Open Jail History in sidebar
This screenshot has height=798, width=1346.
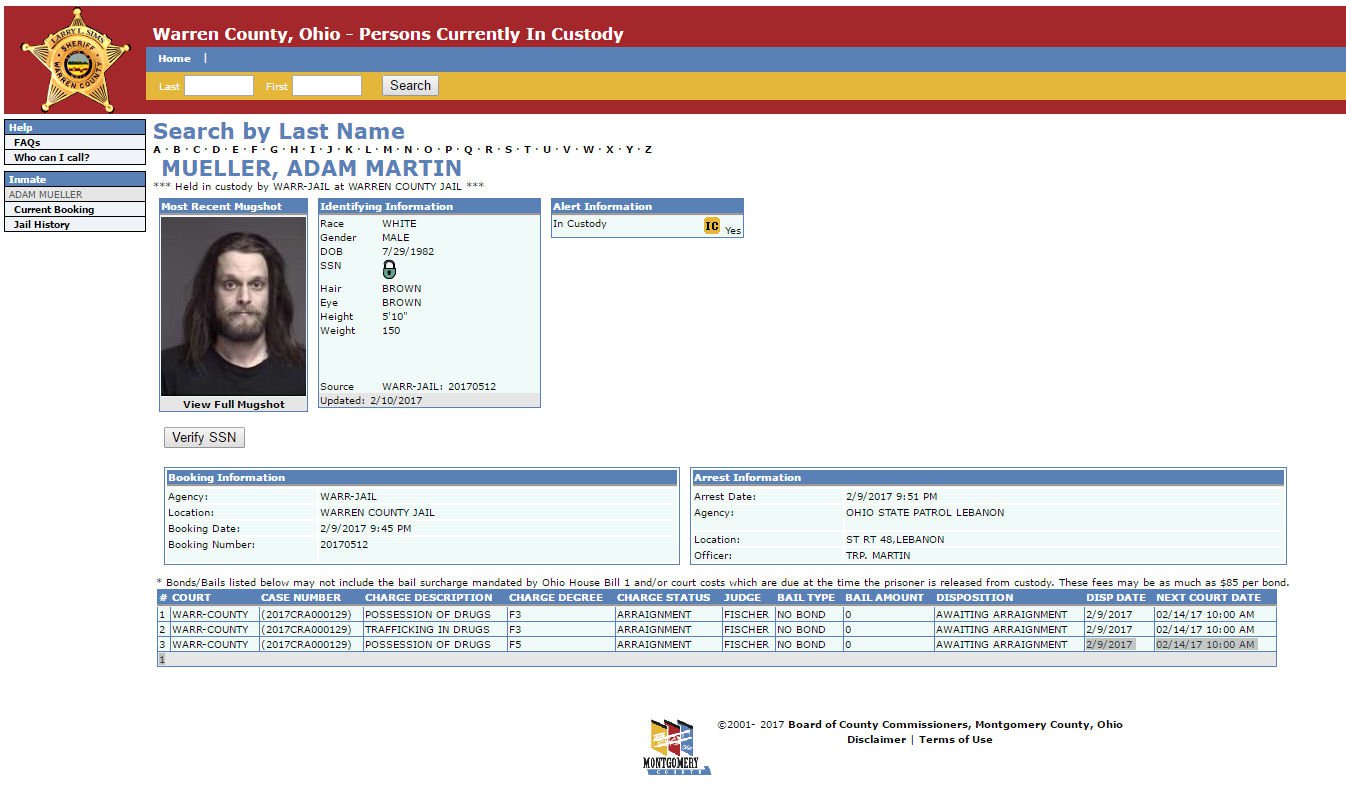click(x=42, y=225)
